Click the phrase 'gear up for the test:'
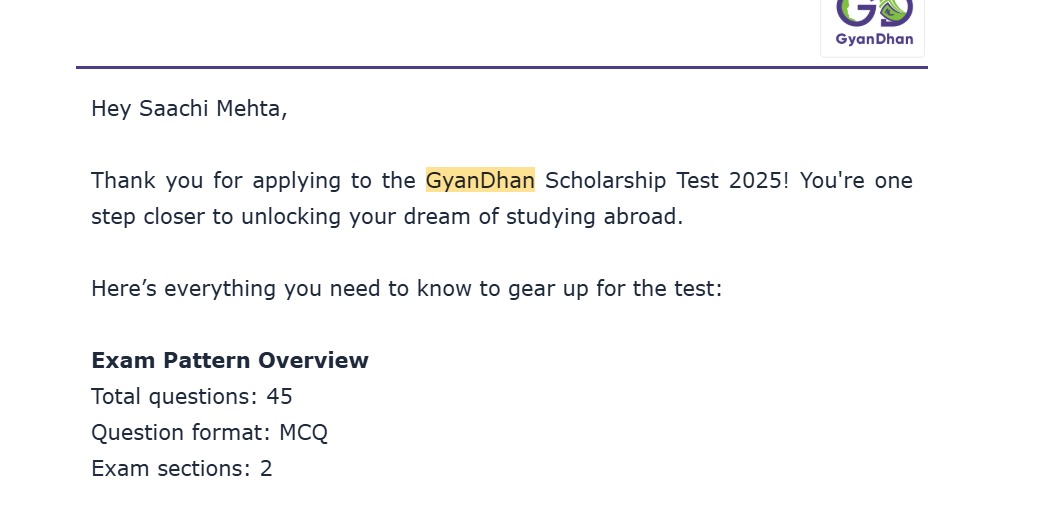 click(x=615, y=288)
